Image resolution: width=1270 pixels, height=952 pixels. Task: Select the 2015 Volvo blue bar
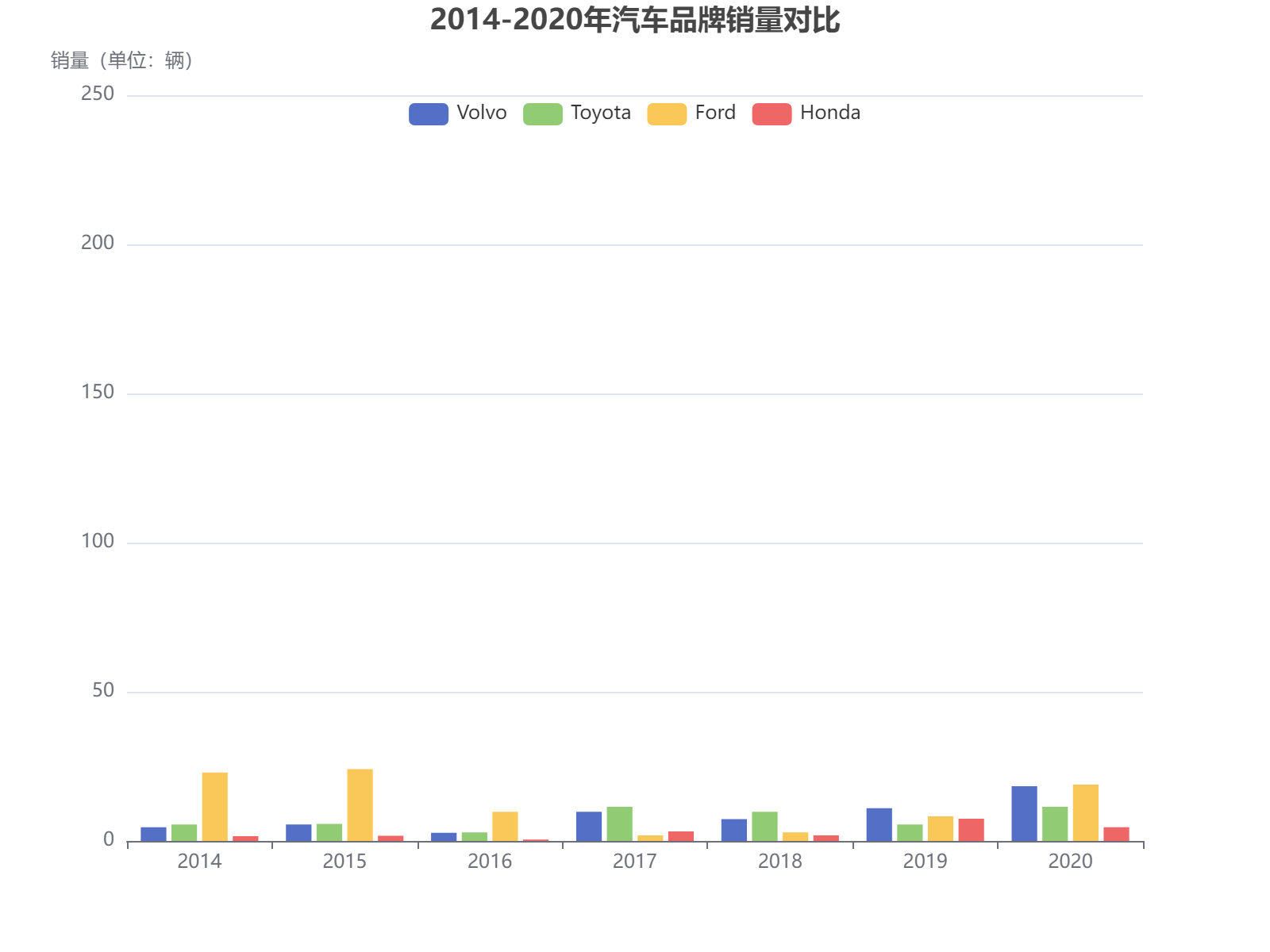point(298,833)
